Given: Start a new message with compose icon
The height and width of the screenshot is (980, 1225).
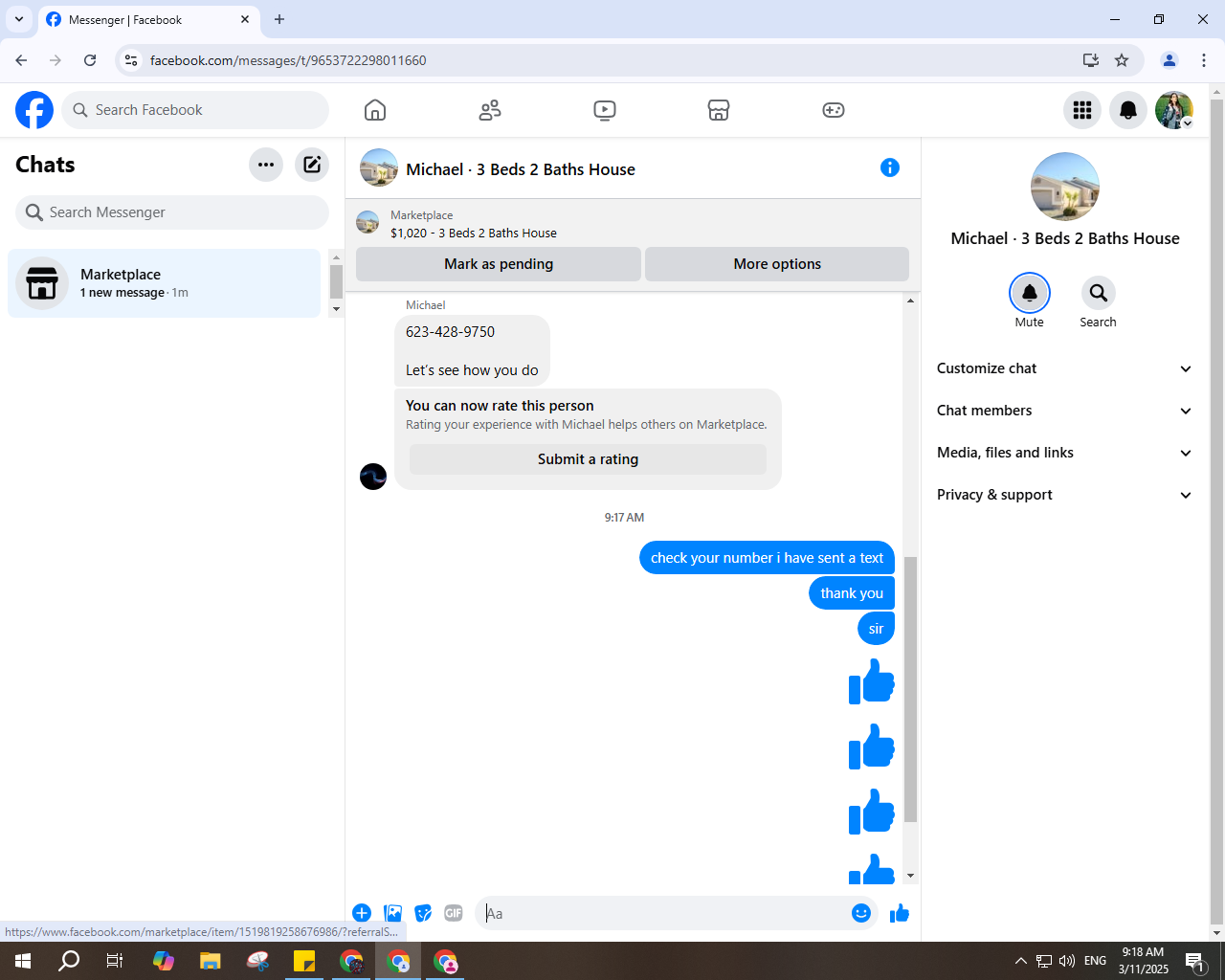Looking at the screenshot, I should (312, 165).
